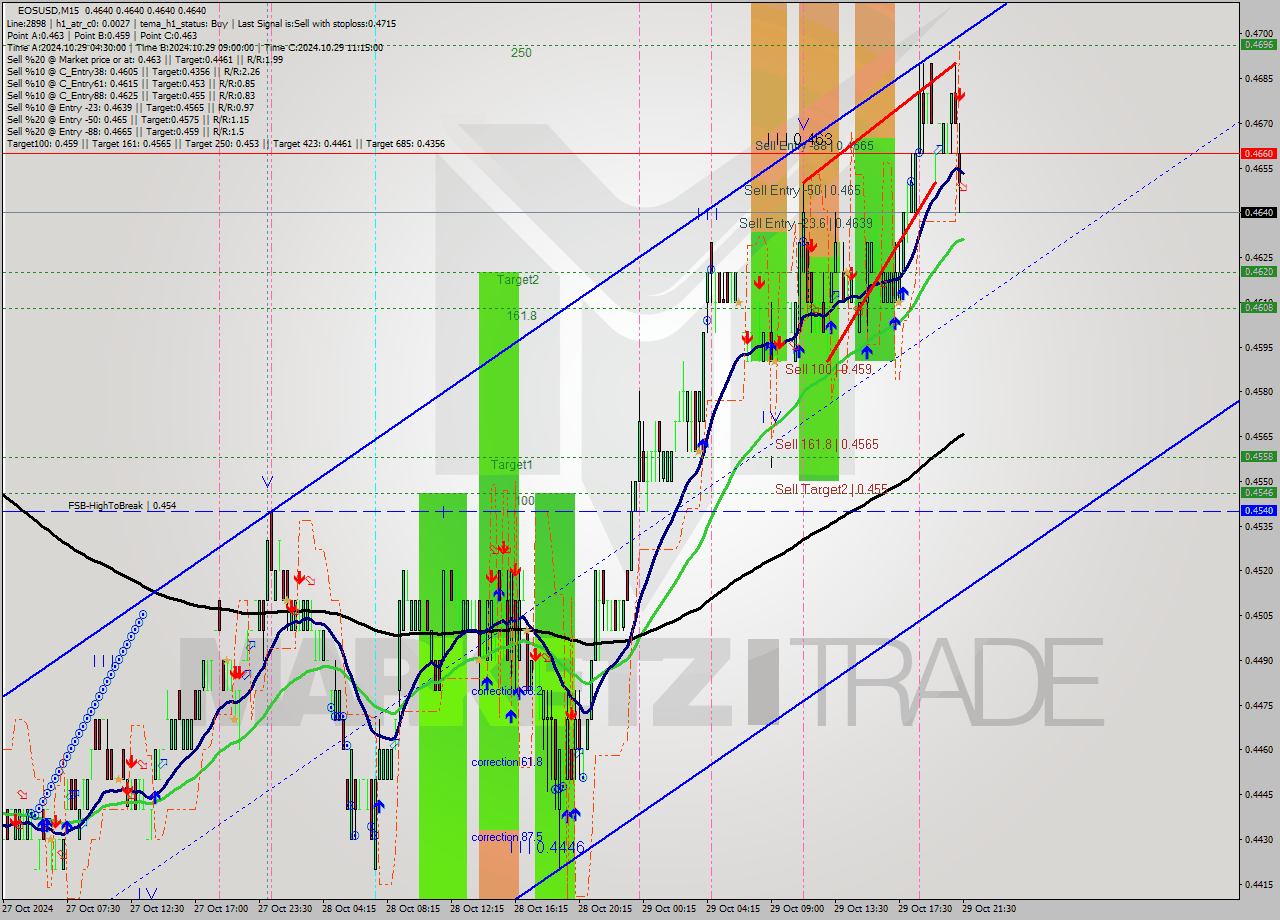Click the green Target2 label
The width and height of the screenshot is (1280, 920).
pos(518,280)
